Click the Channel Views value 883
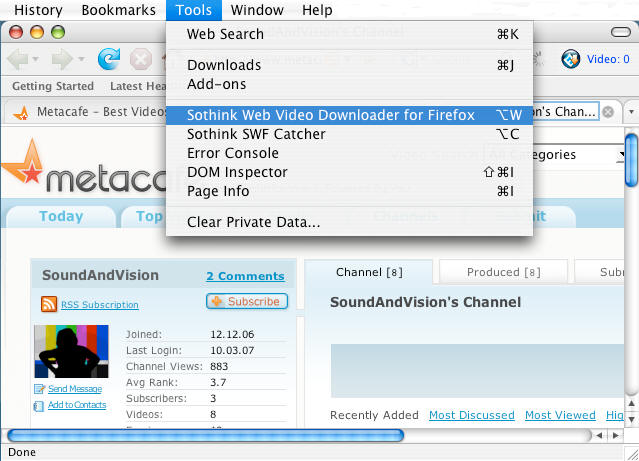 [219, 366]
